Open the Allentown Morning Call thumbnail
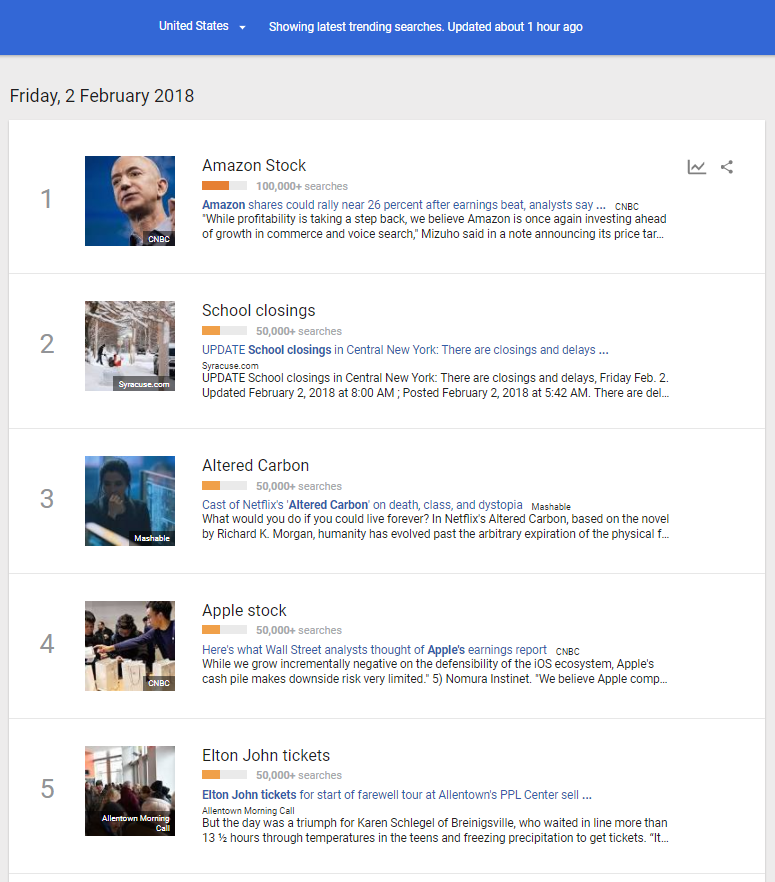Viewport: 775px width, 882px height. point(130,791)
